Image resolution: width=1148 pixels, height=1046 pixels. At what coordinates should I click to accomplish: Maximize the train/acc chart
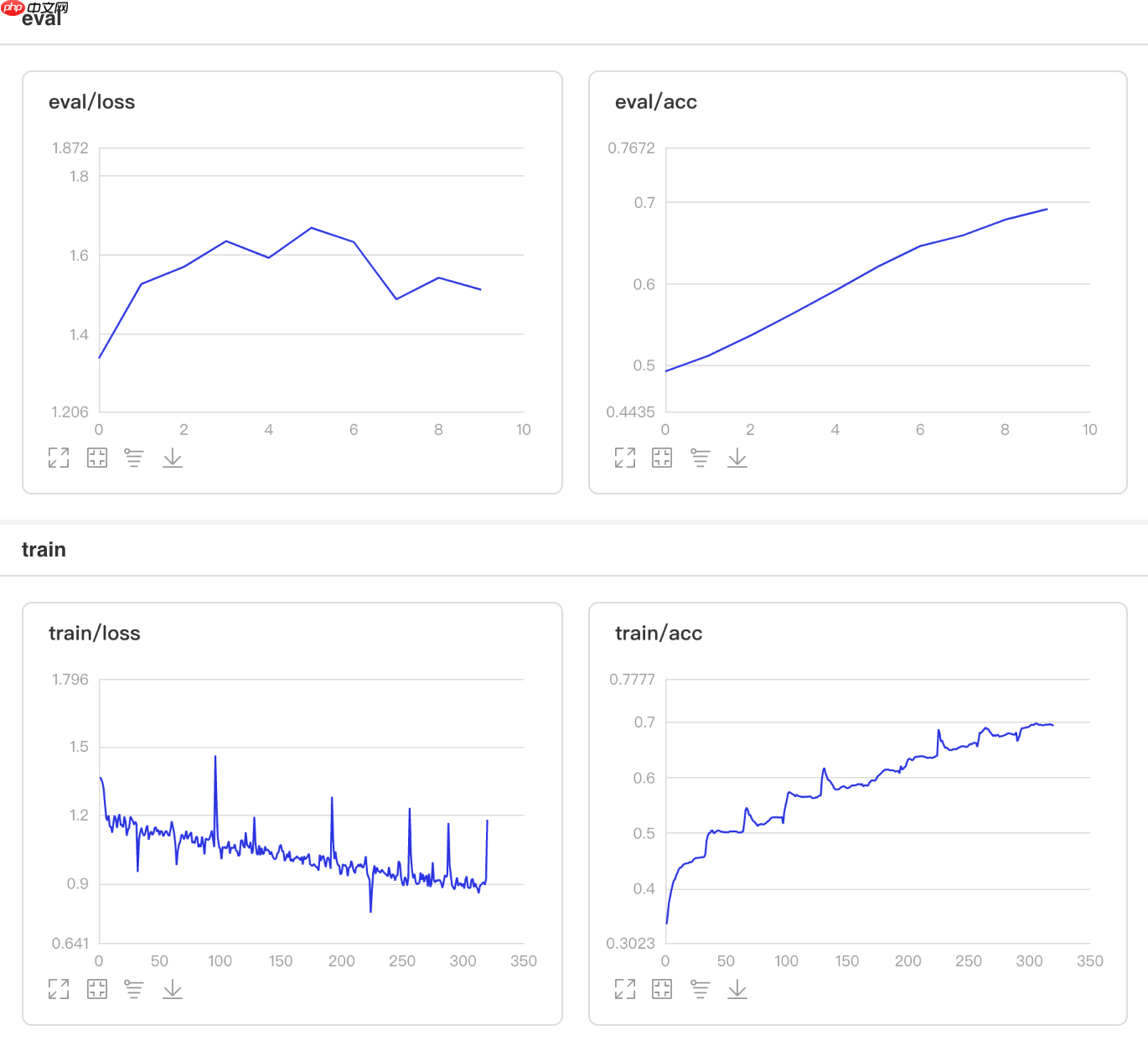(x=625, y=989)
